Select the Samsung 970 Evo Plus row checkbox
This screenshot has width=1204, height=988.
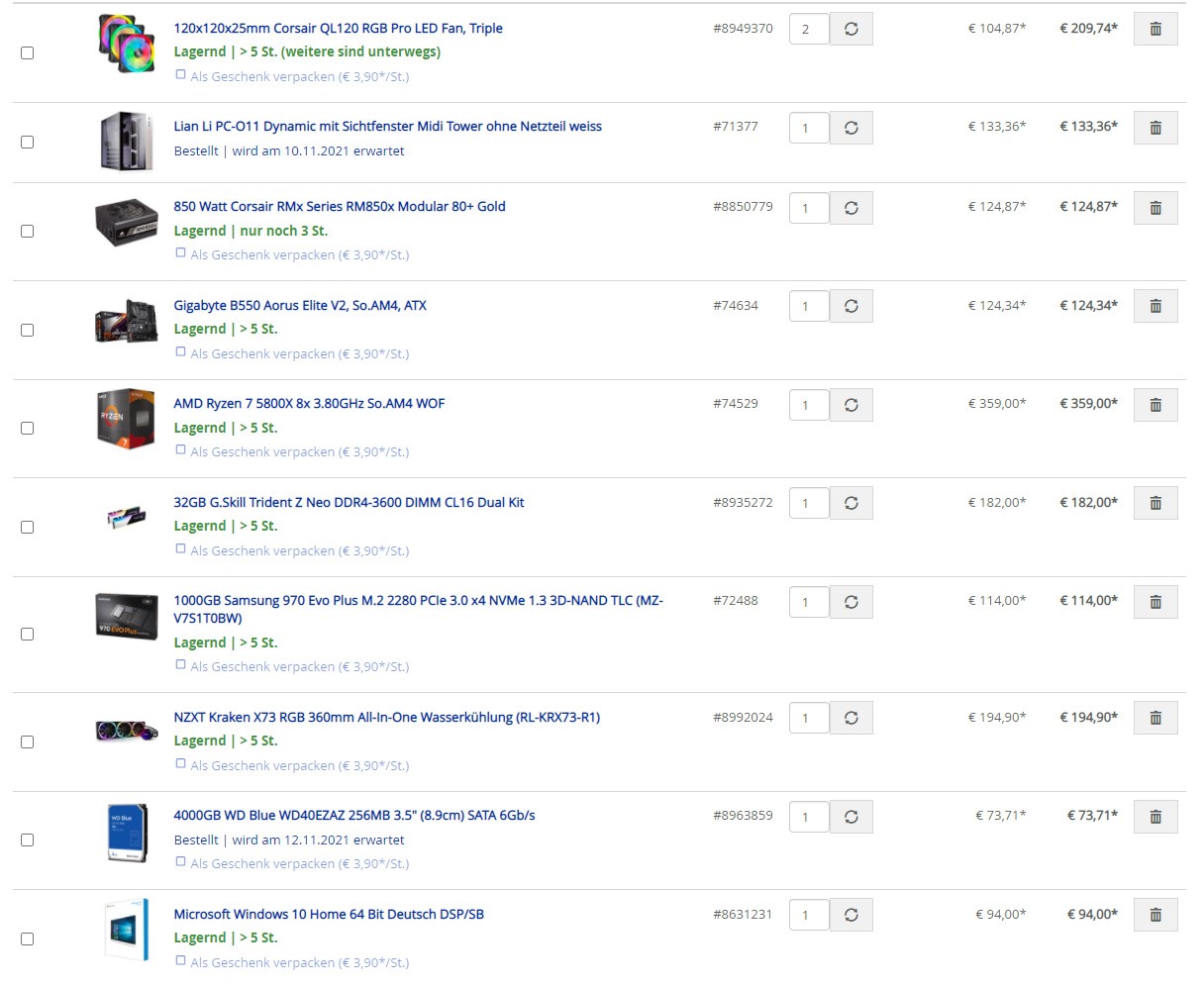pyautogui.click(x=28, y=634)
